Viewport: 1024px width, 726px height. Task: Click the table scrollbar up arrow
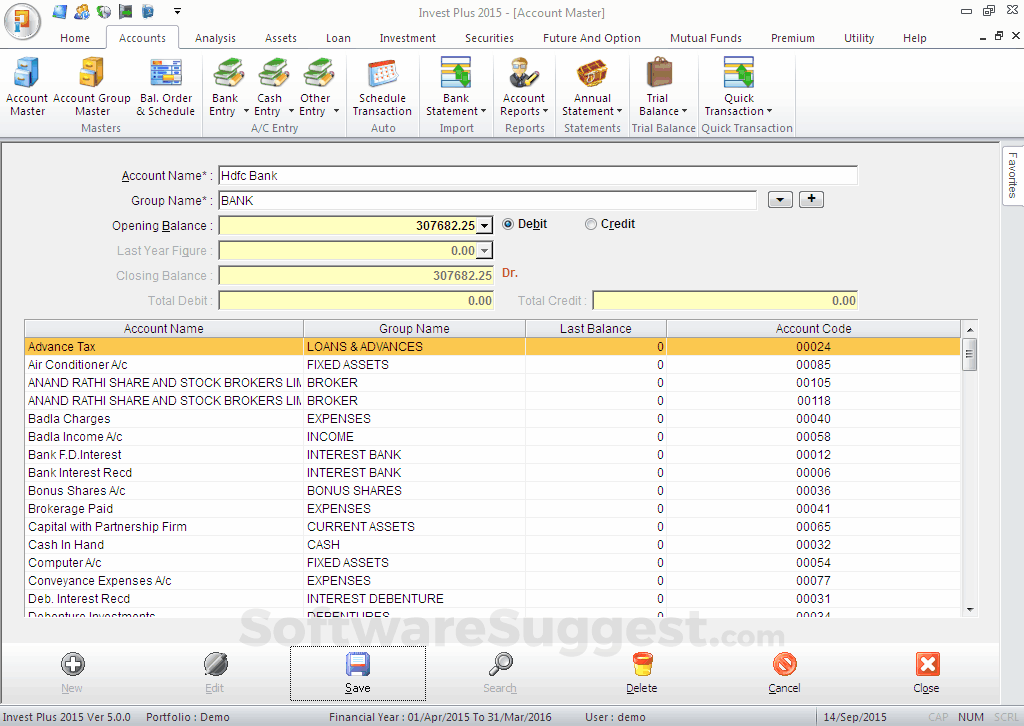pyautogui.click(x=970, y=330)
